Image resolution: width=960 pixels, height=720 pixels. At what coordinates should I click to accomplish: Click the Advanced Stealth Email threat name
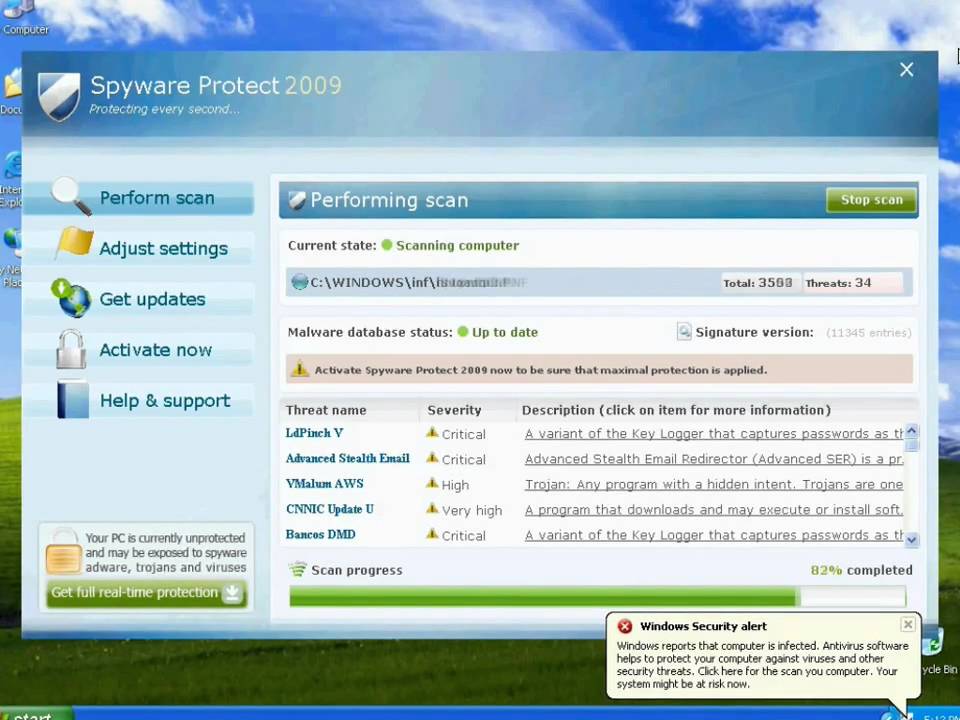coord(347,458)
